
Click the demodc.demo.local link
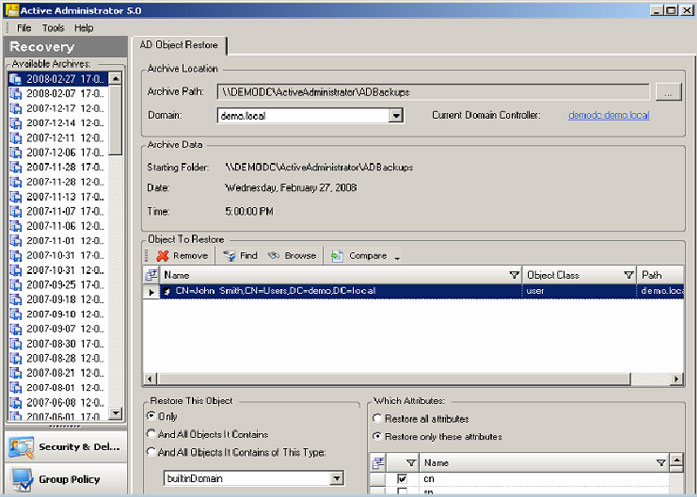click(609, 115)
